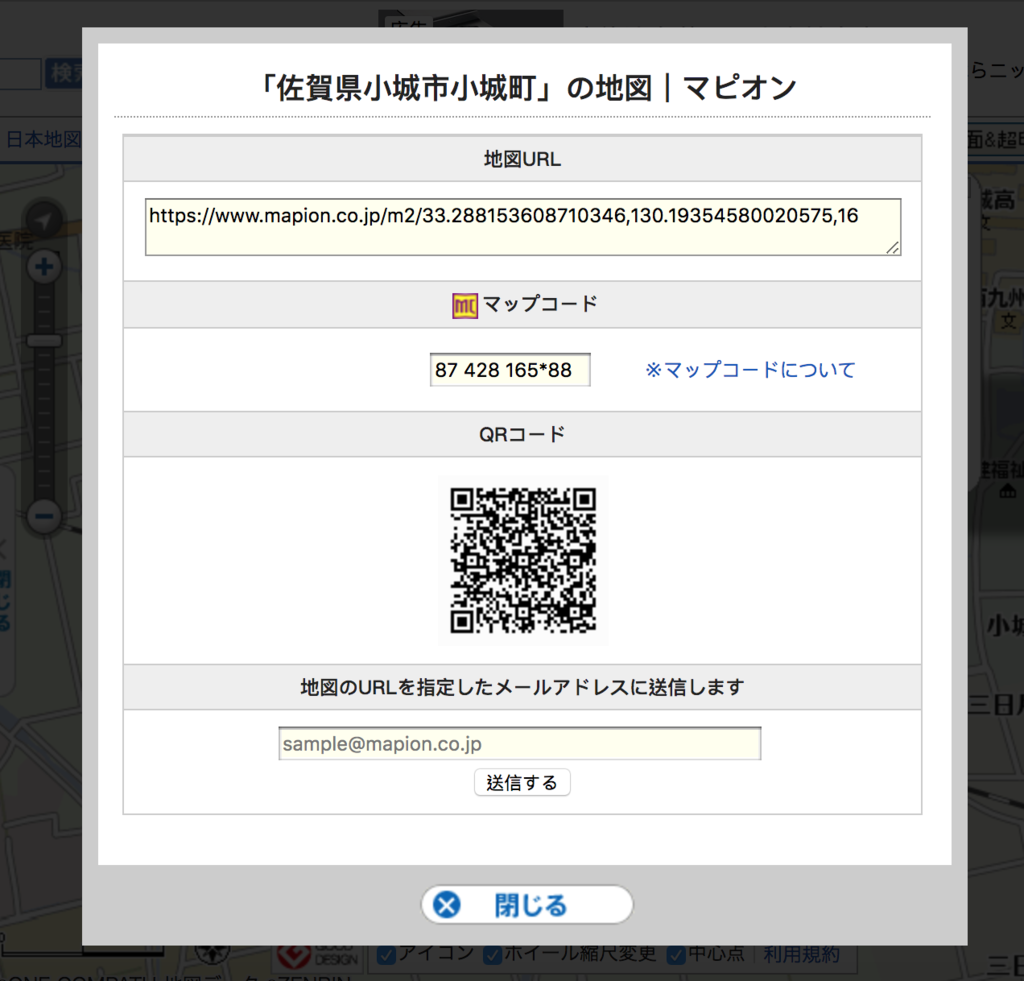Open the ※マップコードについて link
The height and width of the screenshot is (981, 1024).
[x=749, y=369]
